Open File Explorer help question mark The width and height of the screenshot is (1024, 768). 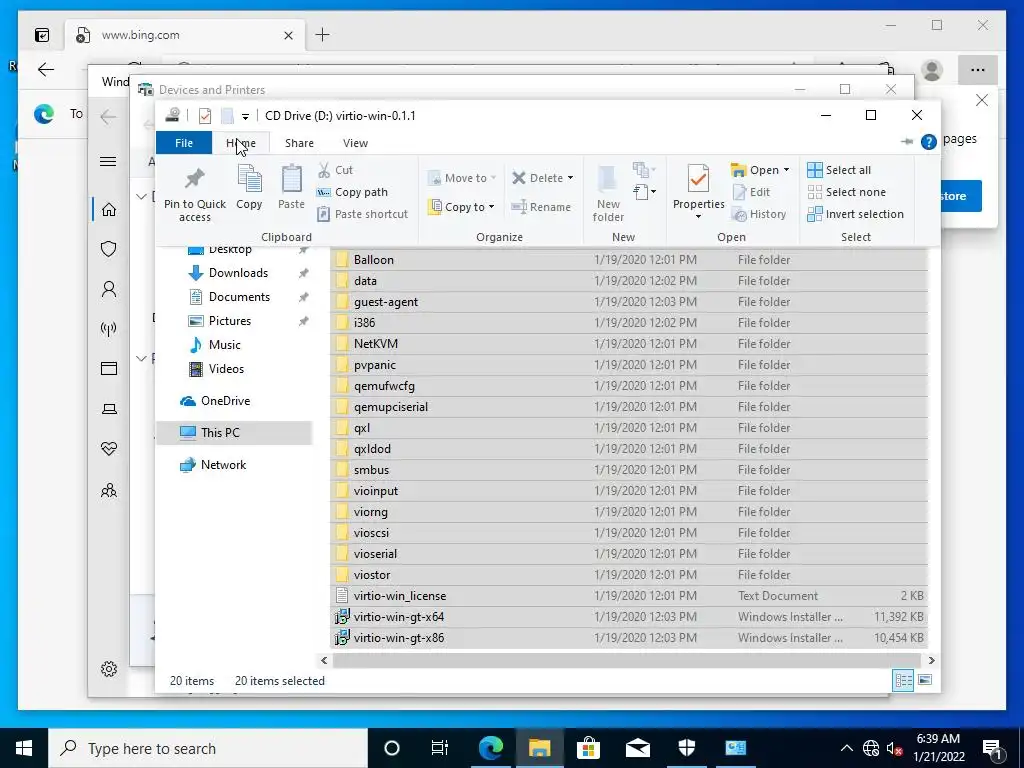[928, 142]
